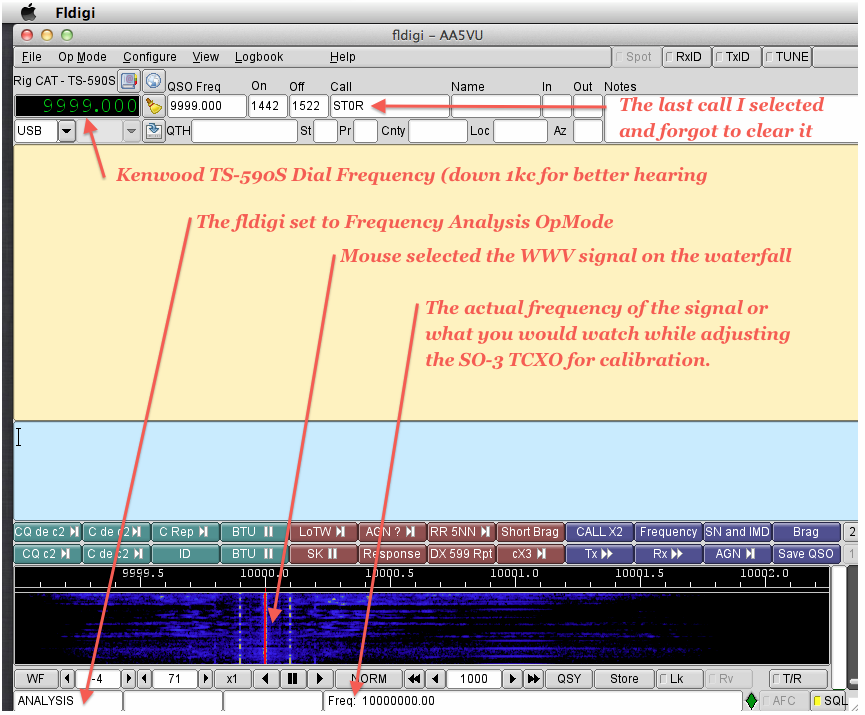Open the Apple menu
This screenshot has width=865, height=715.
[x=28, y=12]
